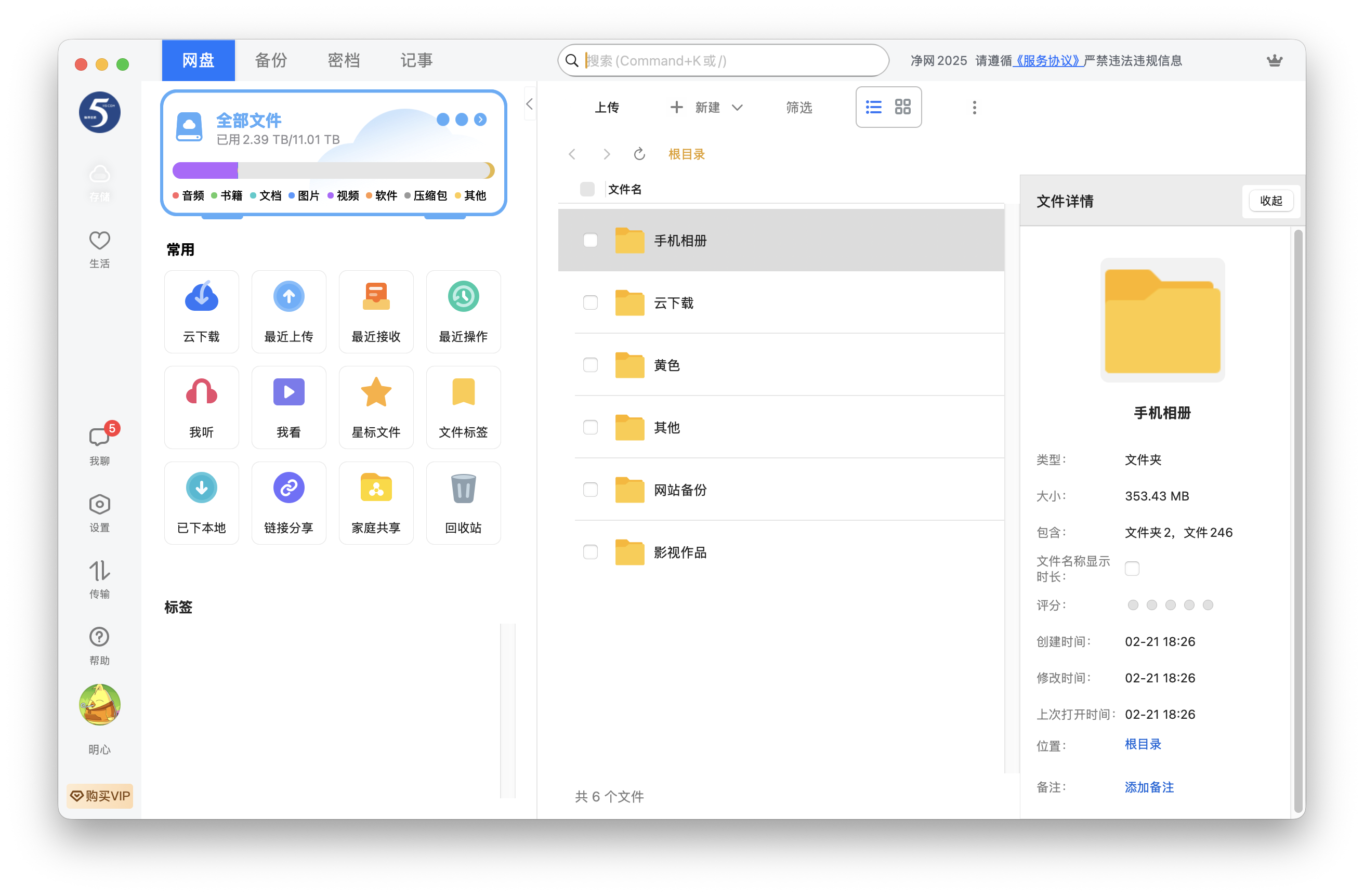Screen dimensions: 1364x896
Task: Open the 设置 settings panel
Action: click(x=99, y=511)
